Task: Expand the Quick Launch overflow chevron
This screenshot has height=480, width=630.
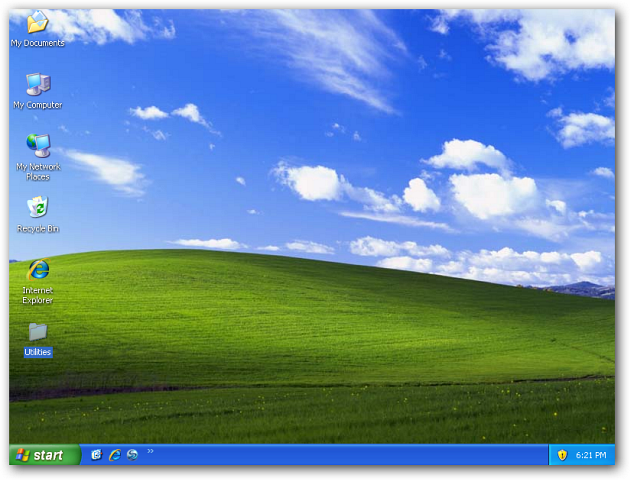Action: 150,451
